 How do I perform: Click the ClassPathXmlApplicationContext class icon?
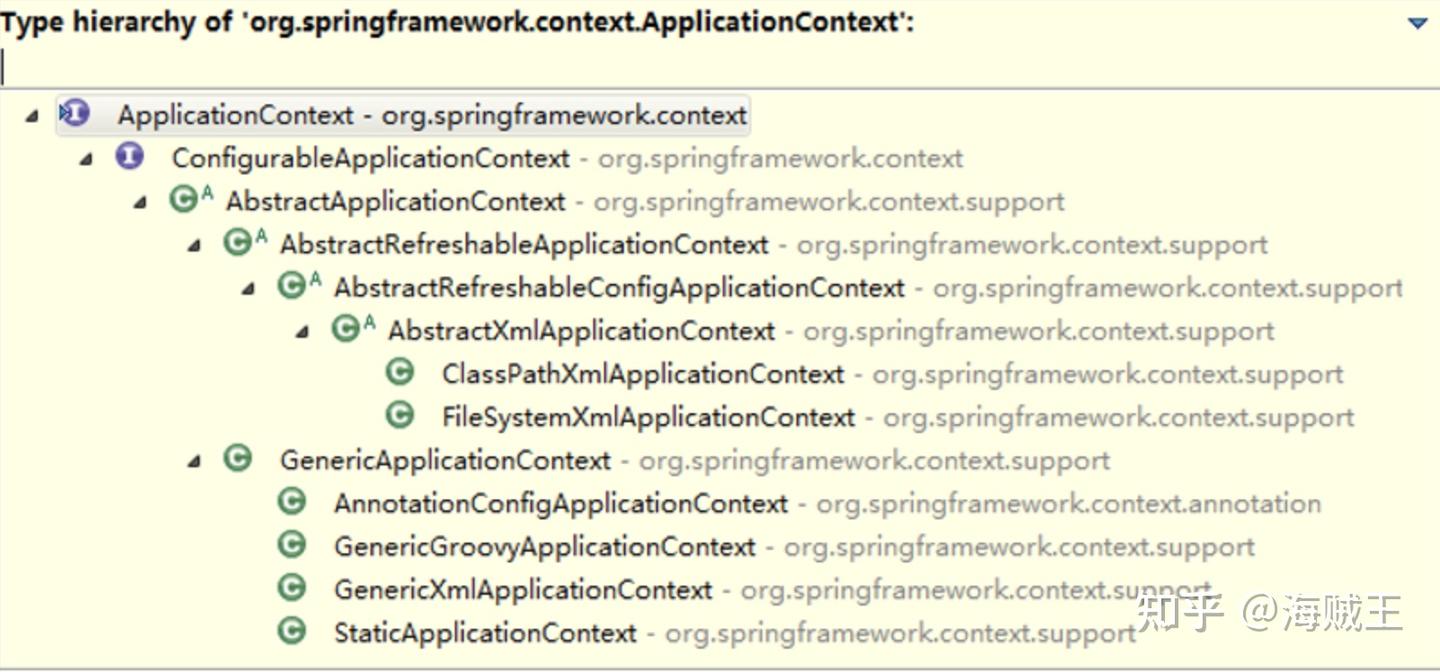coord(400,373)
